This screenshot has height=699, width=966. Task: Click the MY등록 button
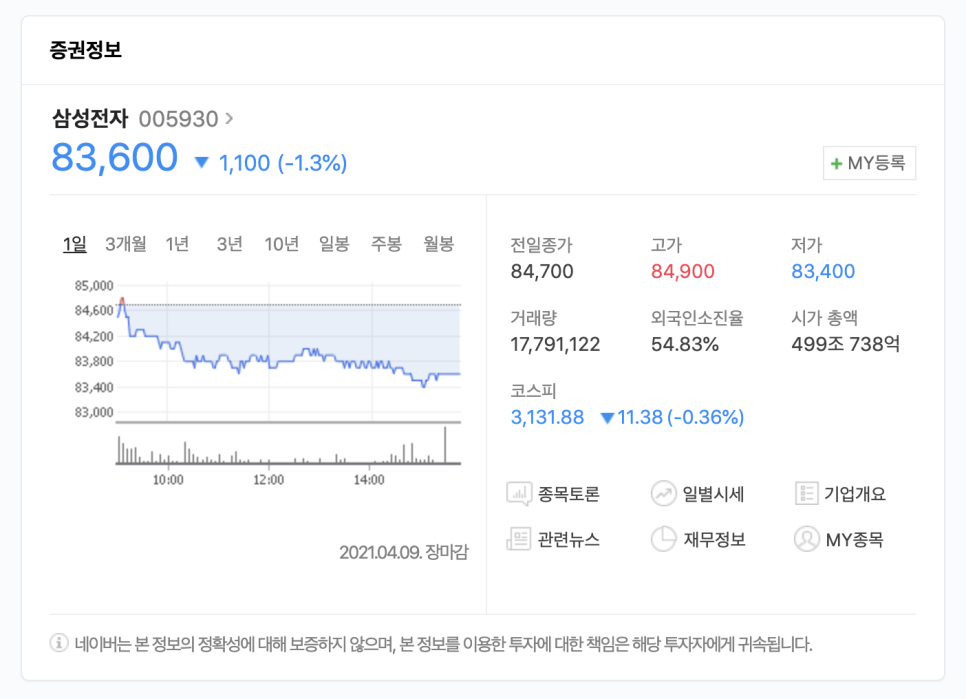coord(869,163)
